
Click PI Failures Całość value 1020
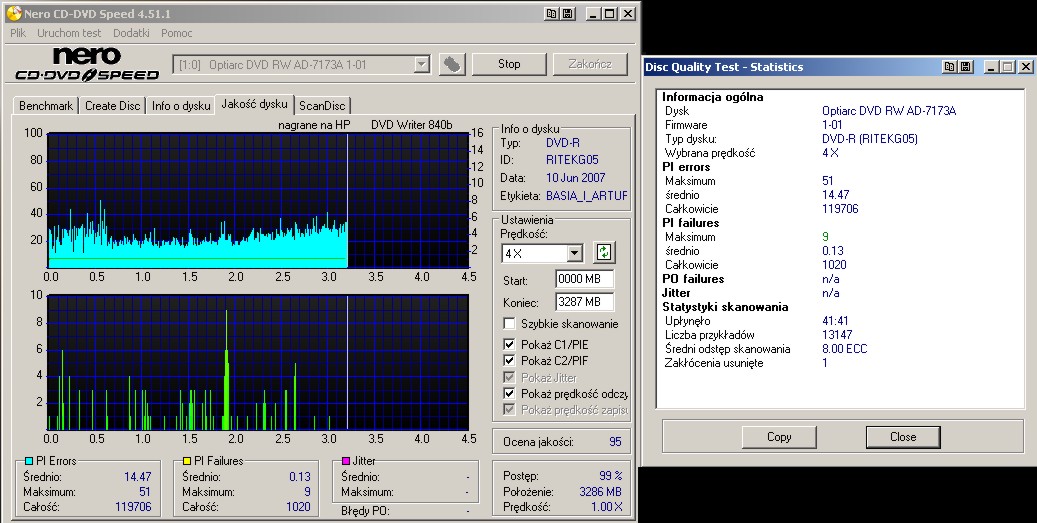[298, 506]
